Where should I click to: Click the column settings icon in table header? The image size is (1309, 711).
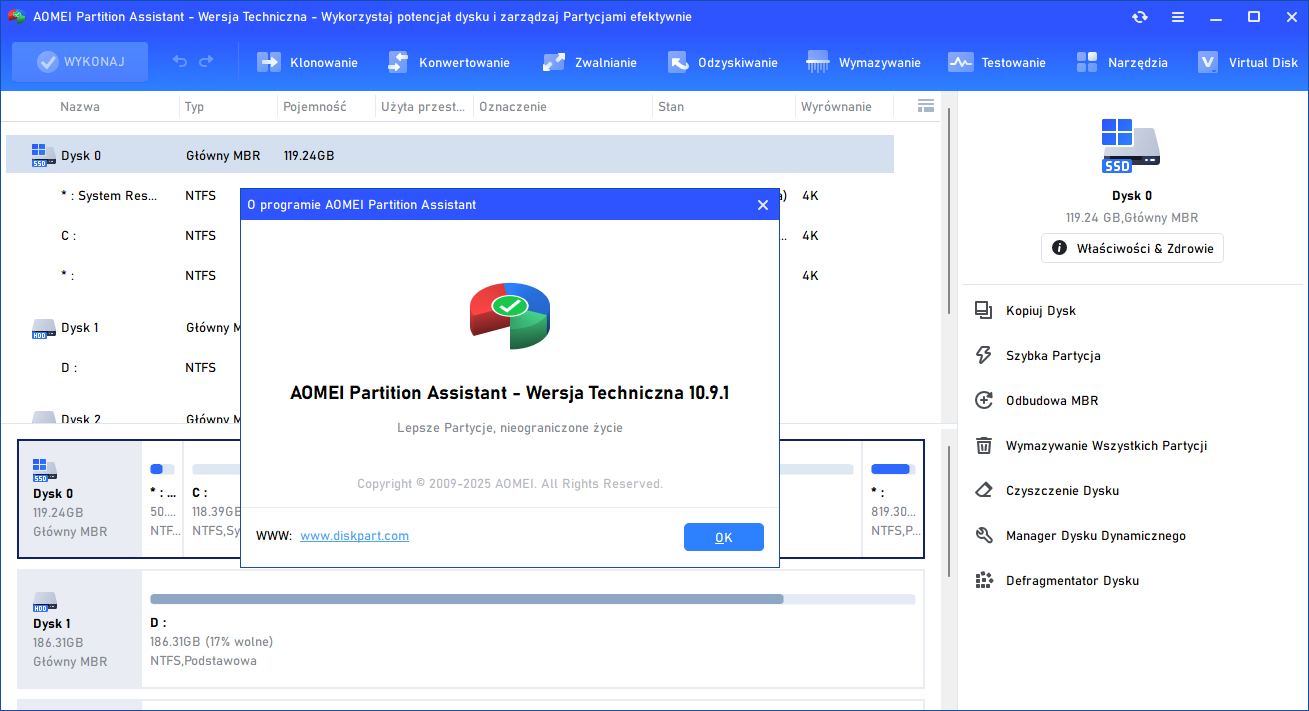click(926, 106)
